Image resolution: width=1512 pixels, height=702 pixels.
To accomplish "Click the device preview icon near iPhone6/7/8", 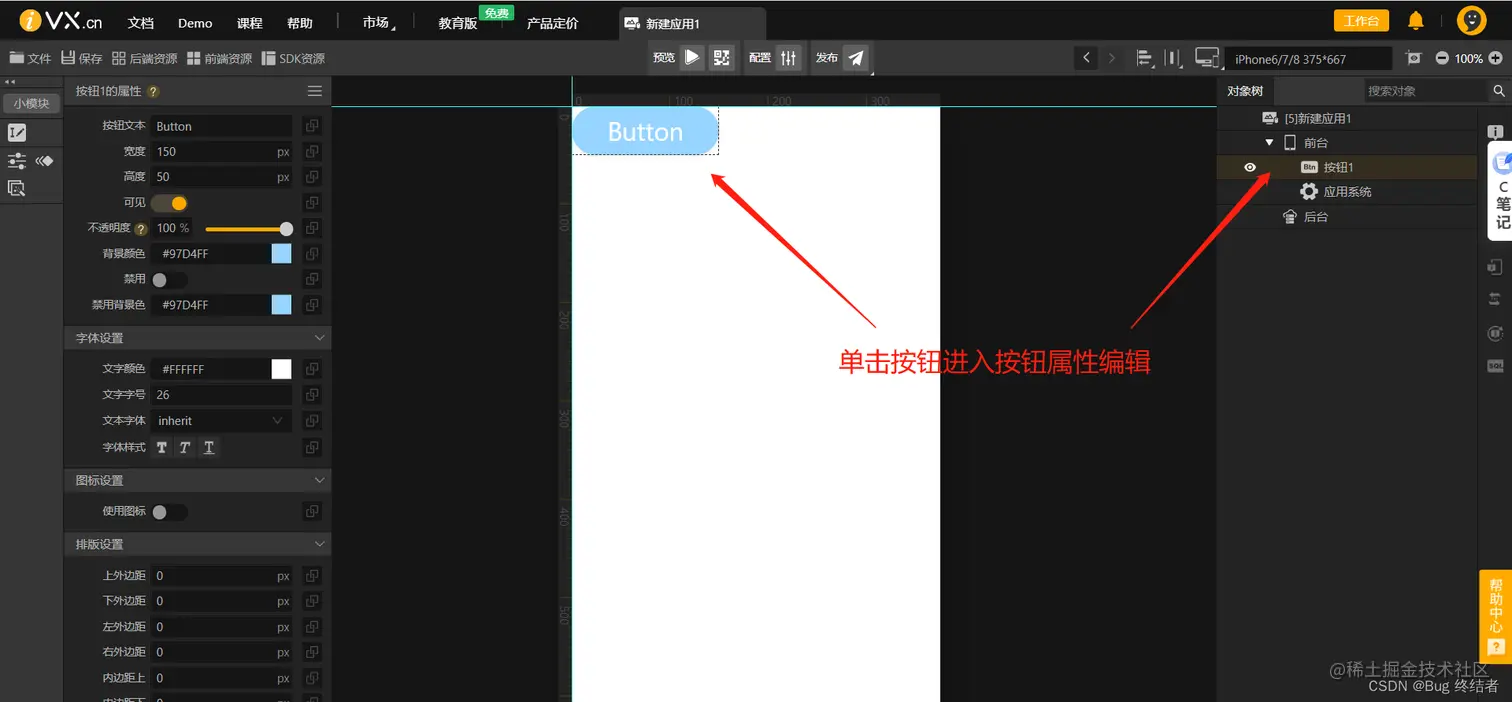I will tap(1206, 57).
